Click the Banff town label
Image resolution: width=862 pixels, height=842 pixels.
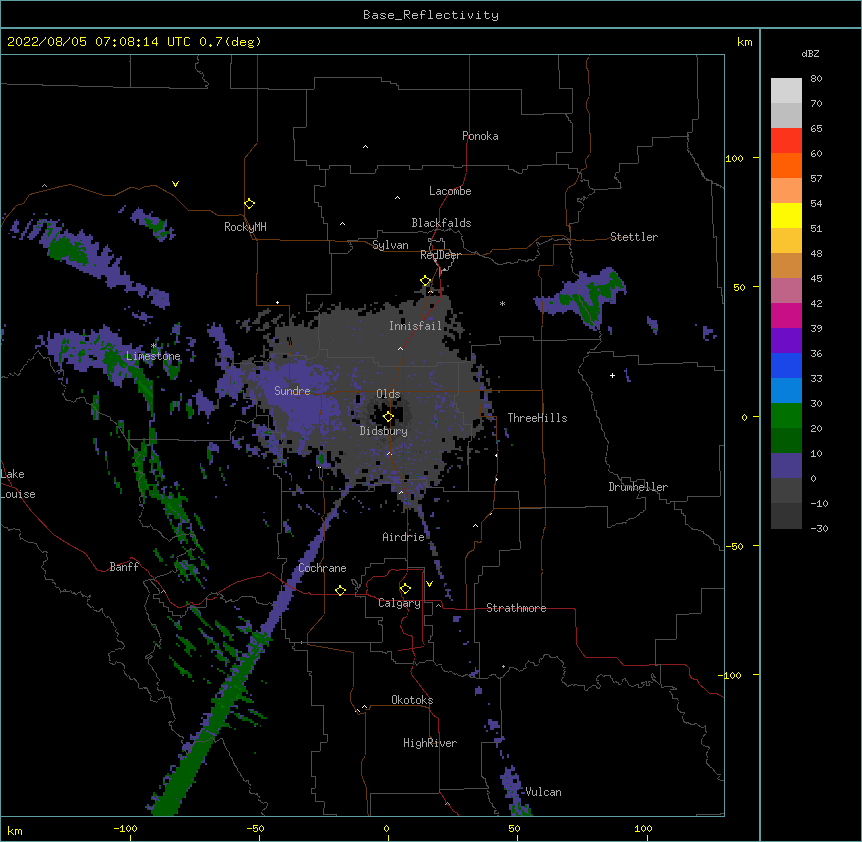(124, 567)
